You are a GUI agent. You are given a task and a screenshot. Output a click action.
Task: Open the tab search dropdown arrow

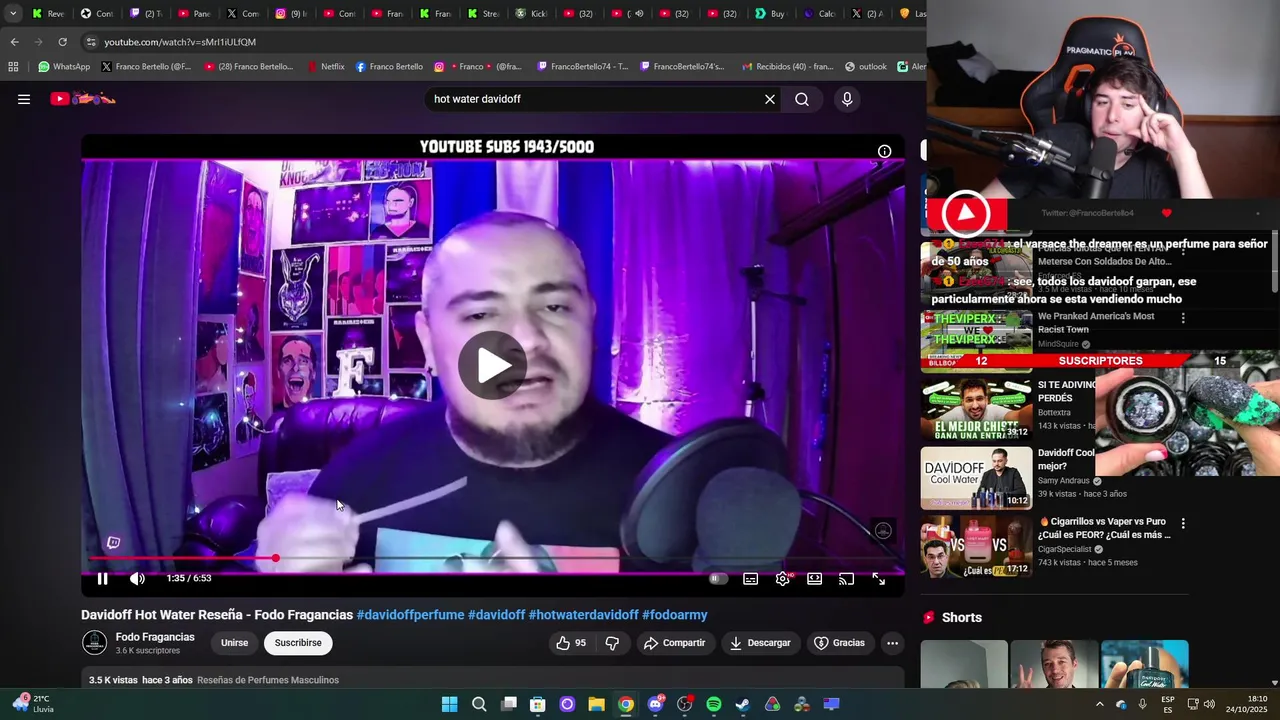click(x=13, y=14)
